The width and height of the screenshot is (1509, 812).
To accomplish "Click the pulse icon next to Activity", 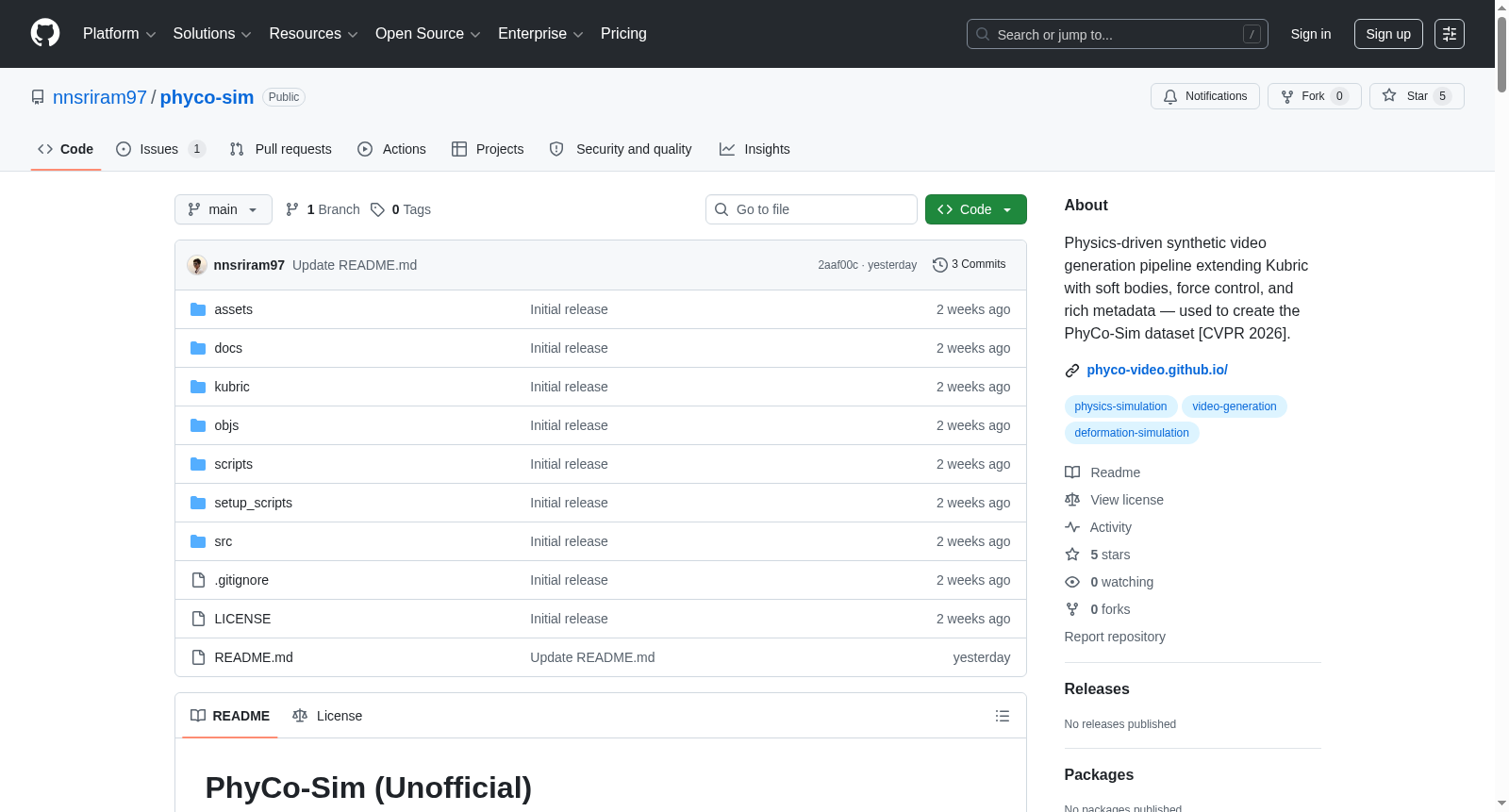I will tap(1072, 527).
